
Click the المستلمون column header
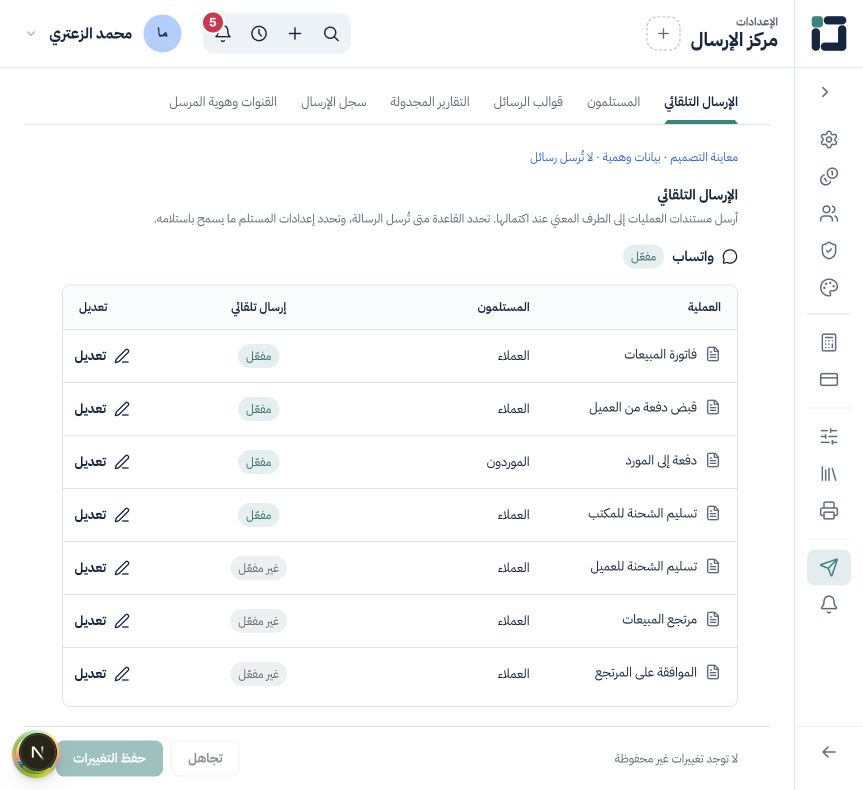(x=504, y=307)
